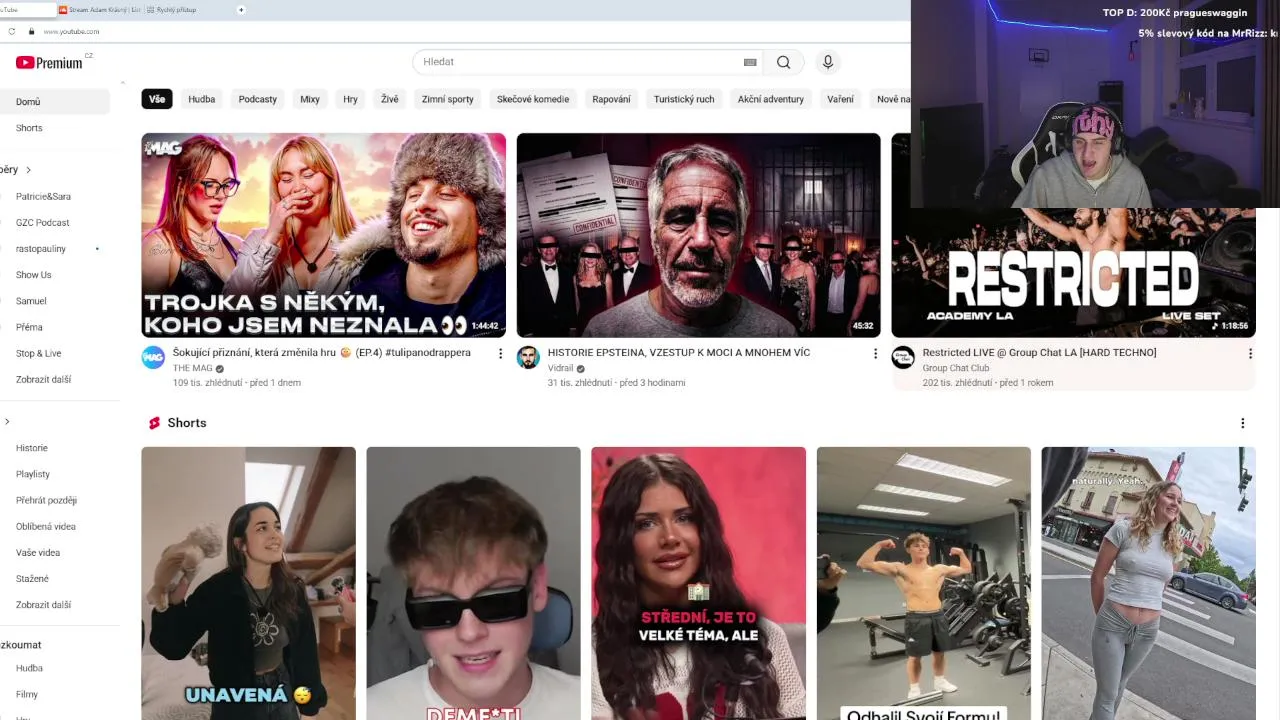Select the Zimní sporty filter chip
This screenshot has width=1280, height=720.
pyautogui.click(x=447, y=99)
